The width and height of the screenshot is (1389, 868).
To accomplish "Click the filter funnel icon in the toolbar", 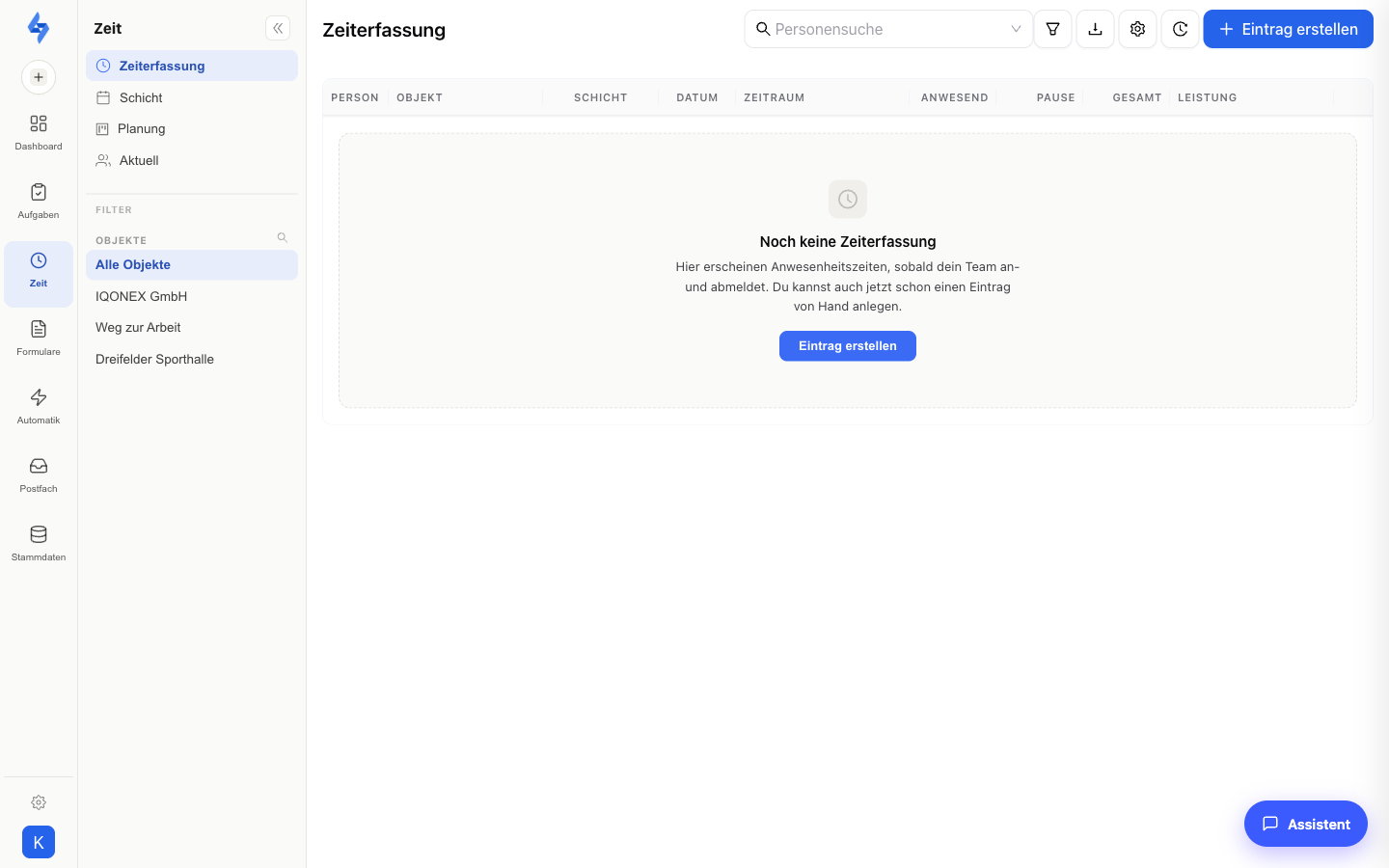I will pos(1053,29).
